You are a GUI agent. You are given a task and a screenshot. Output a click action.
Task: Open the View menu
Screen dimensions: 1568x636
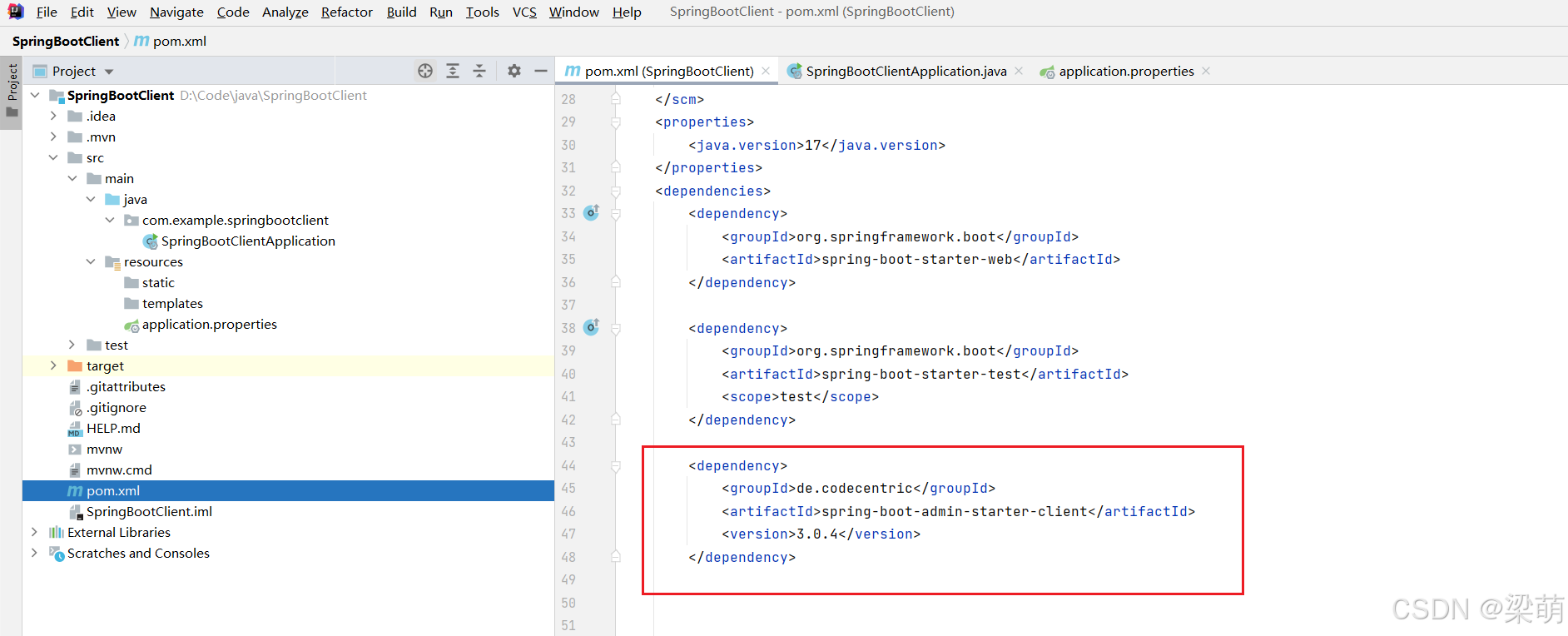[122, 12]
